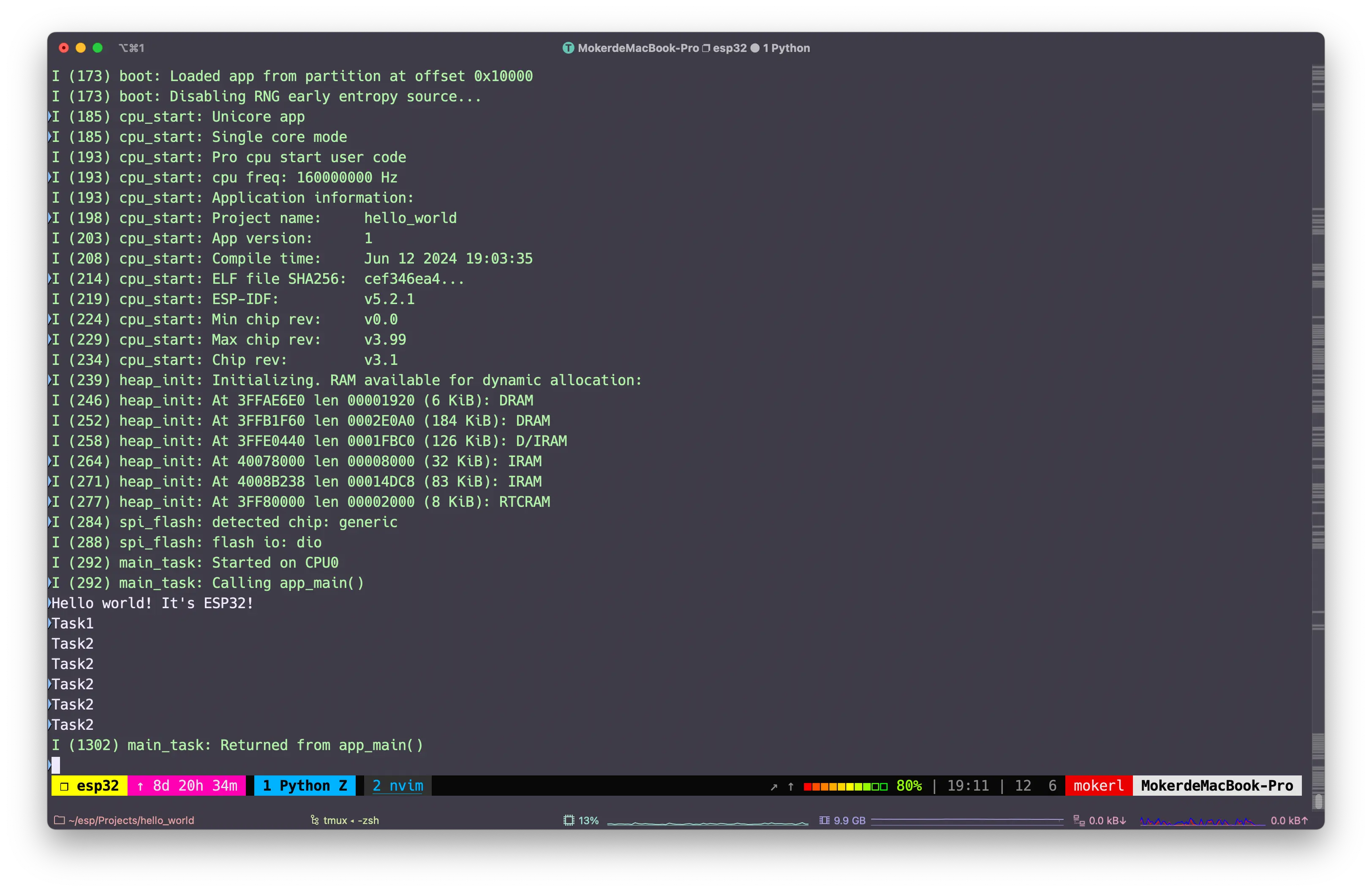Screen dimensions: 1372x892
Task: Click the 'flash io: dio' log line
Action: [187, 542]
